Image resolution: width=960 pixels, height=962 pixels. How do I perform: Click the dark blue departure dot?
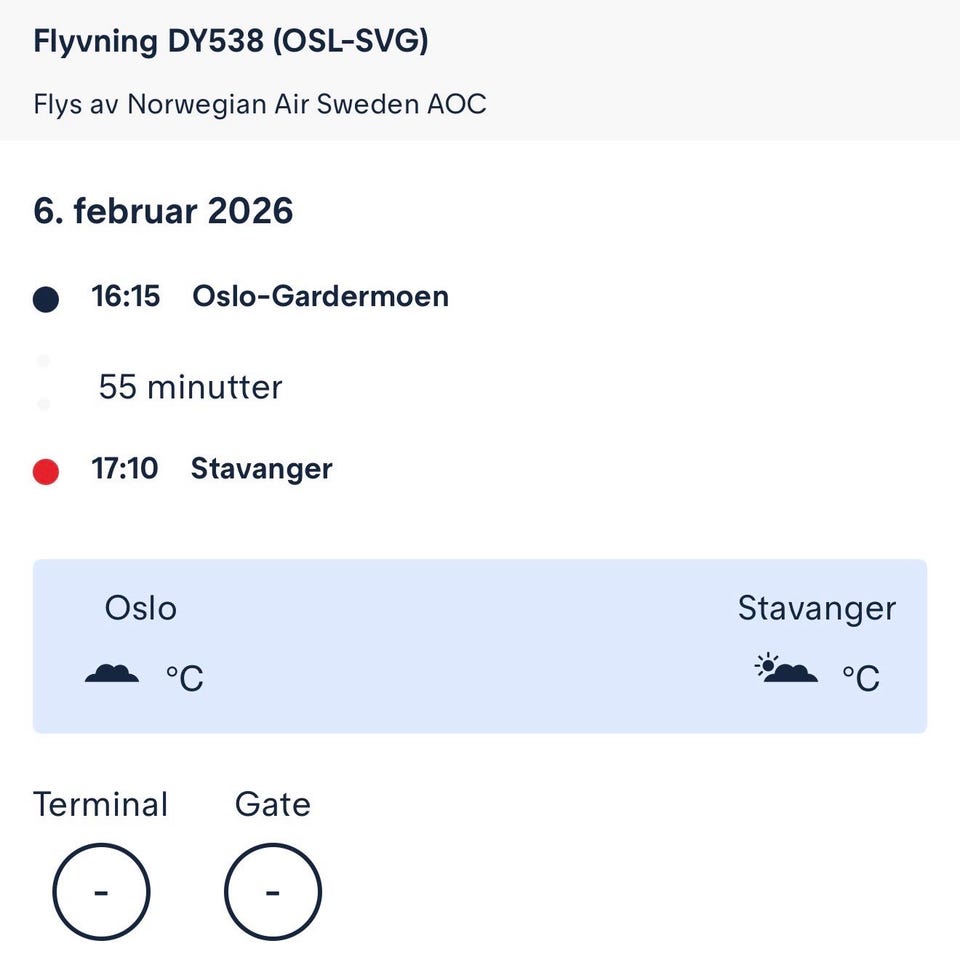coord(46,299)
